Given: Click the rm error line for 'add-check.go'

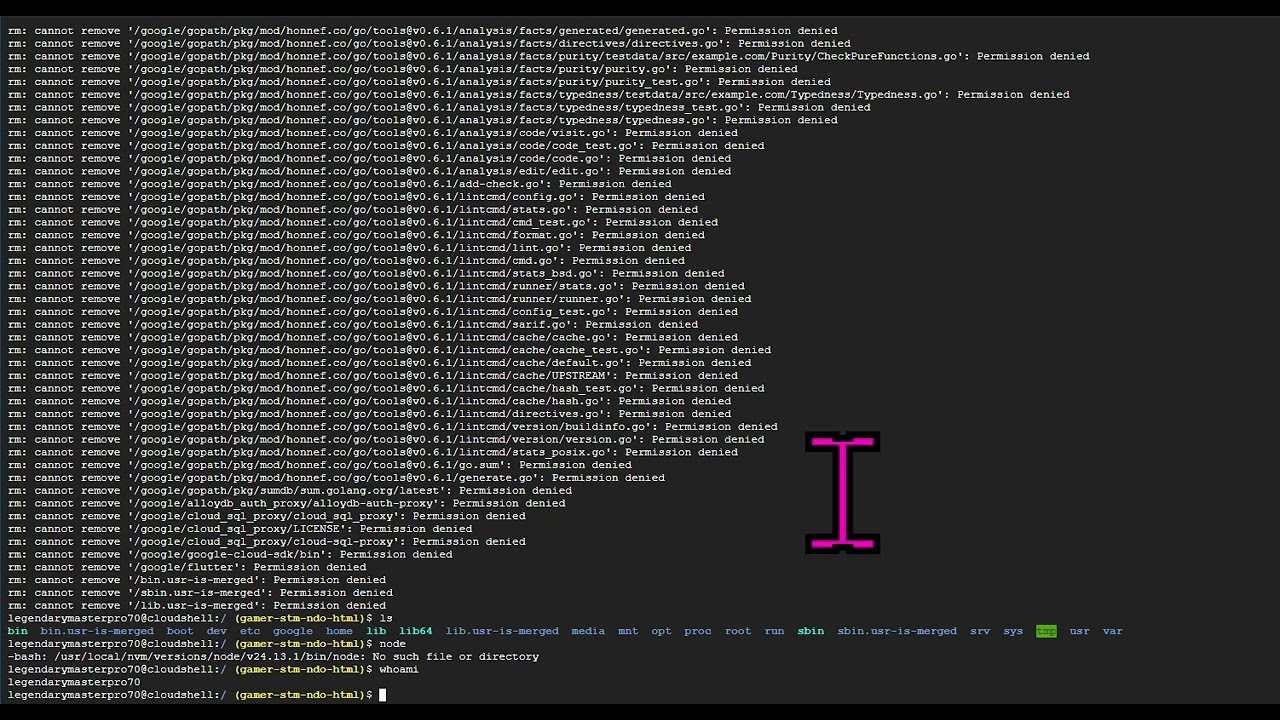Looking at the screenshot, I should (x=339, y=184).
